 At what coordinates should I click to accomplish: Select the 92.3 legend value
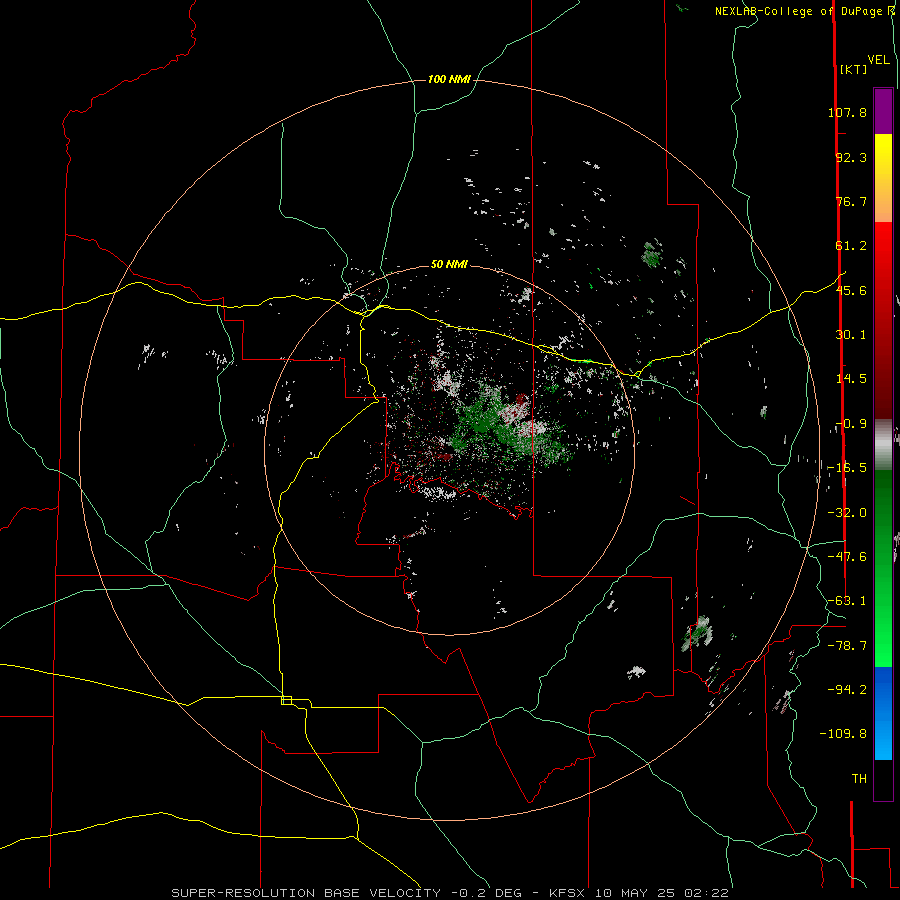(x=851, y=157)
